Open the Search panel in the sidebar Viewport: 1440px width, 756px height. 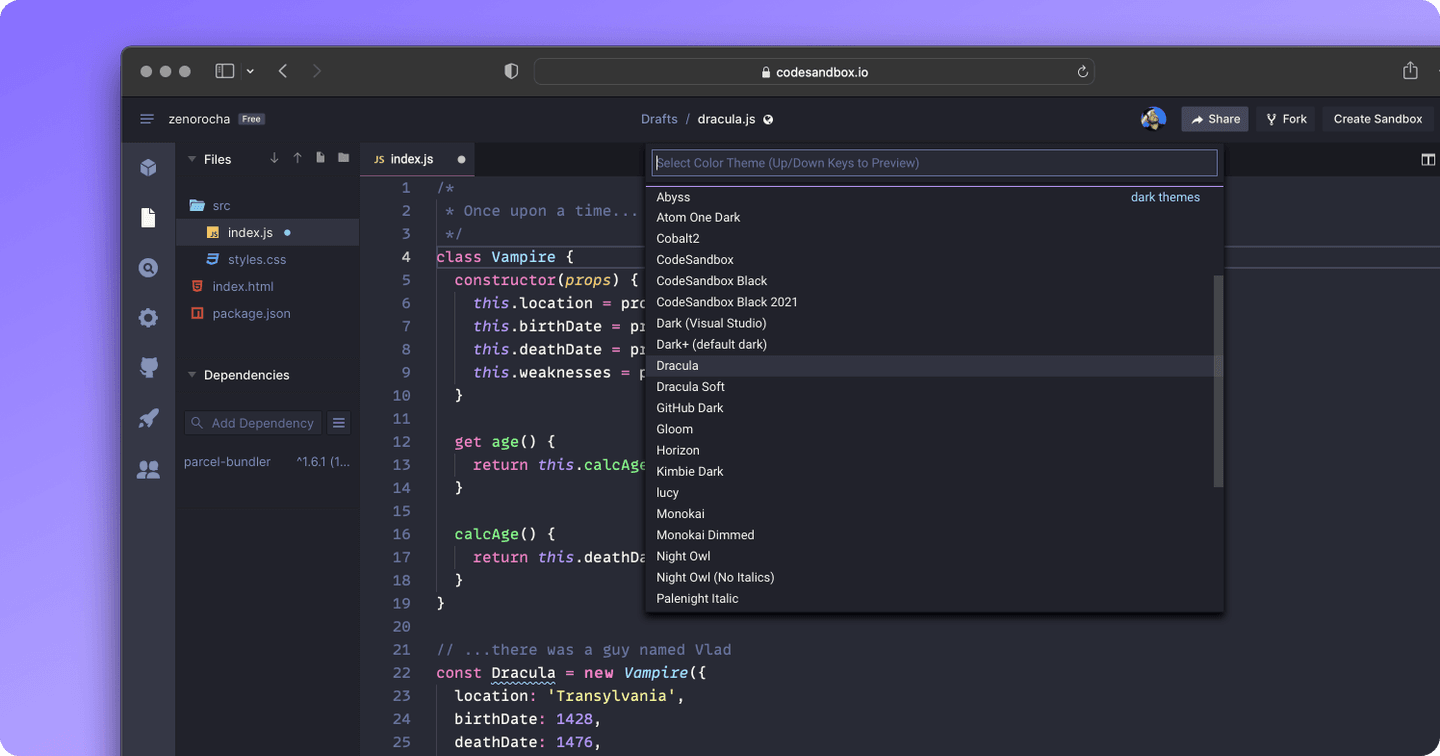pyautogui.click(x=148, y=267)
